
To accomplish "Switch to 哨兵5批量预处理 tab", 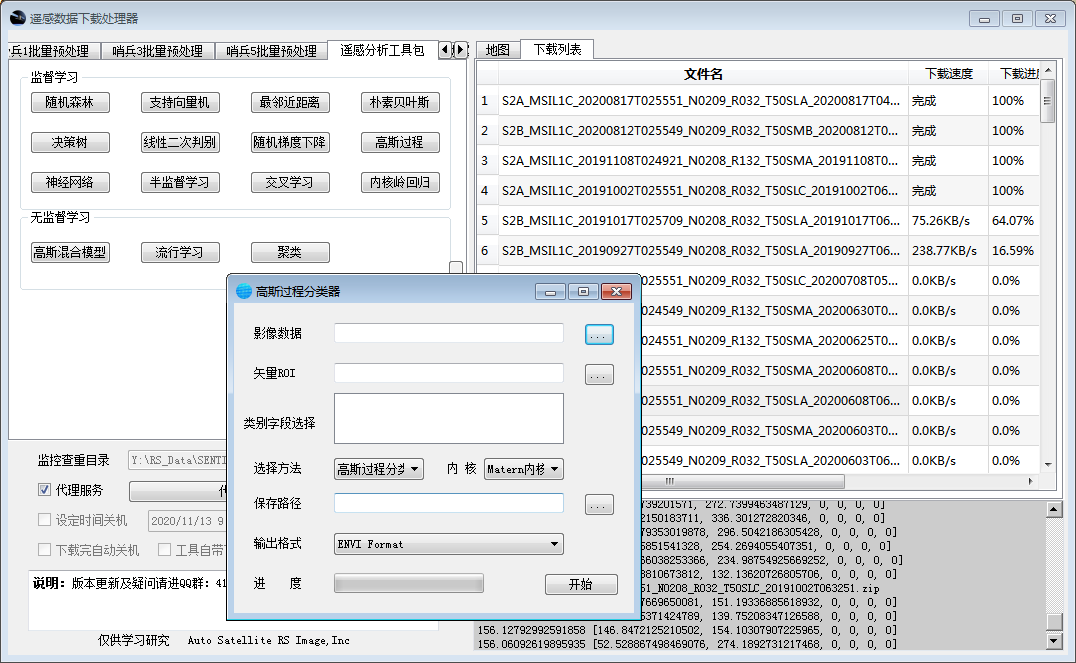I will [x=272, y=51].
